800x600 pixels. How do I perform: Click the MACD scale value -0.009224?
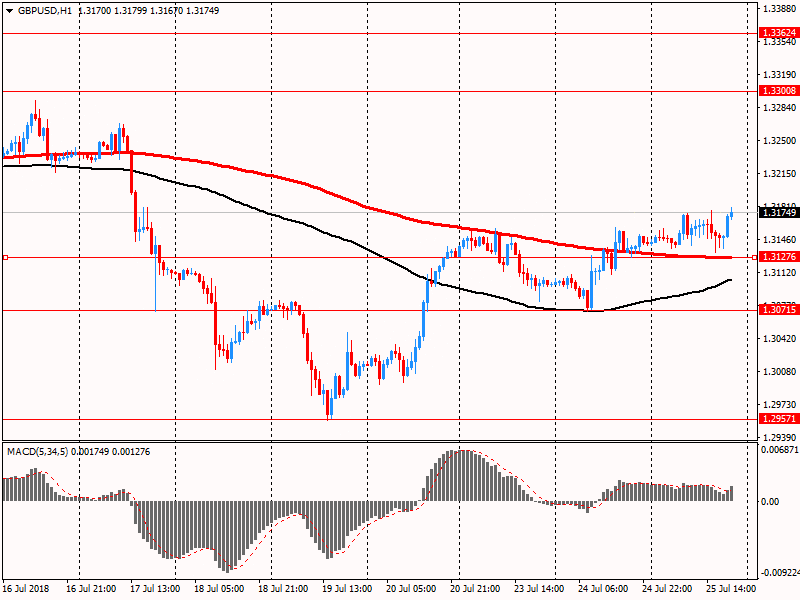[x=780, y=573]
